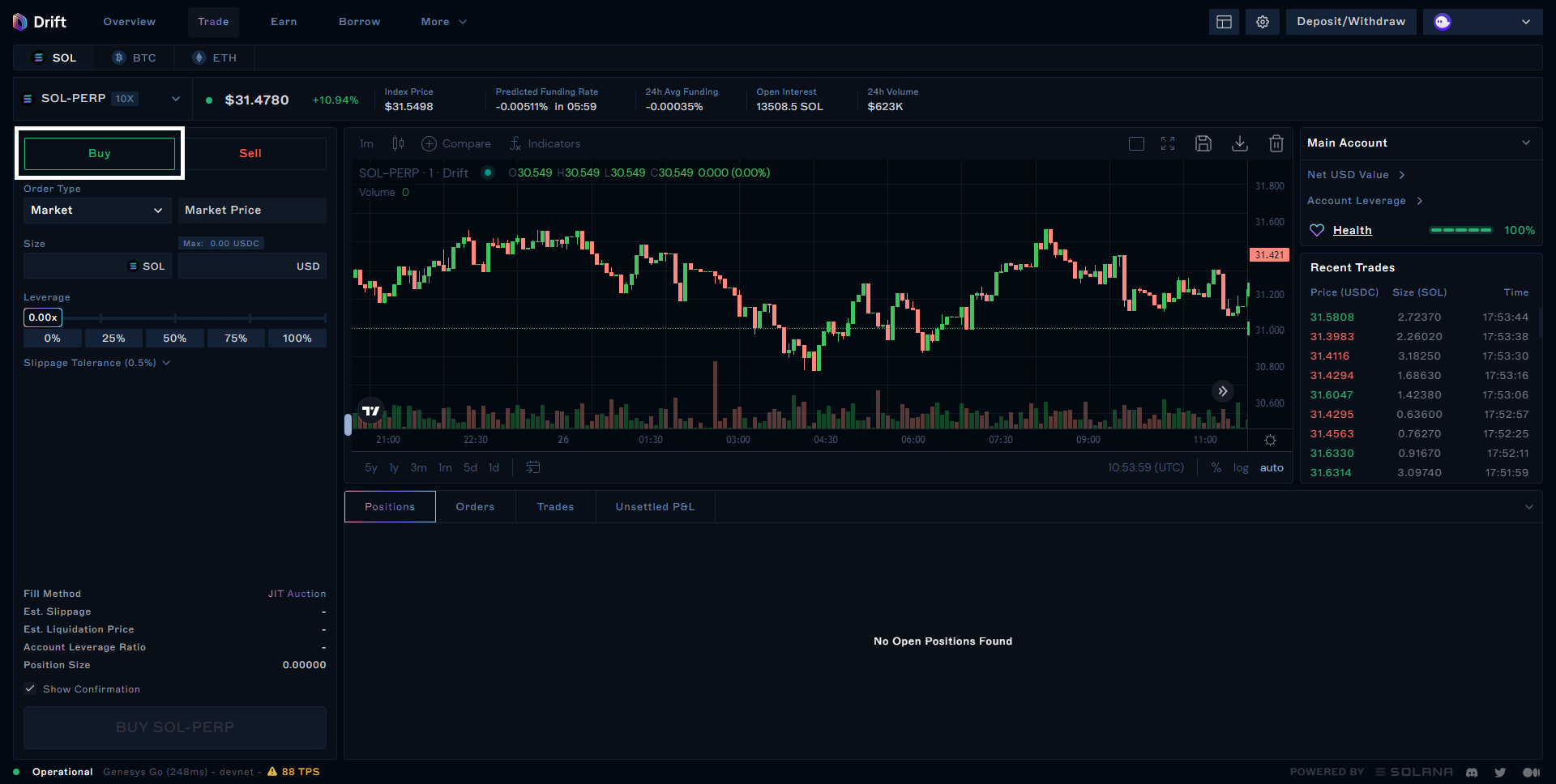This screenshot has height=784, width=1556.
Task: Open the Discord link icon
Action: pos(1472,772)
